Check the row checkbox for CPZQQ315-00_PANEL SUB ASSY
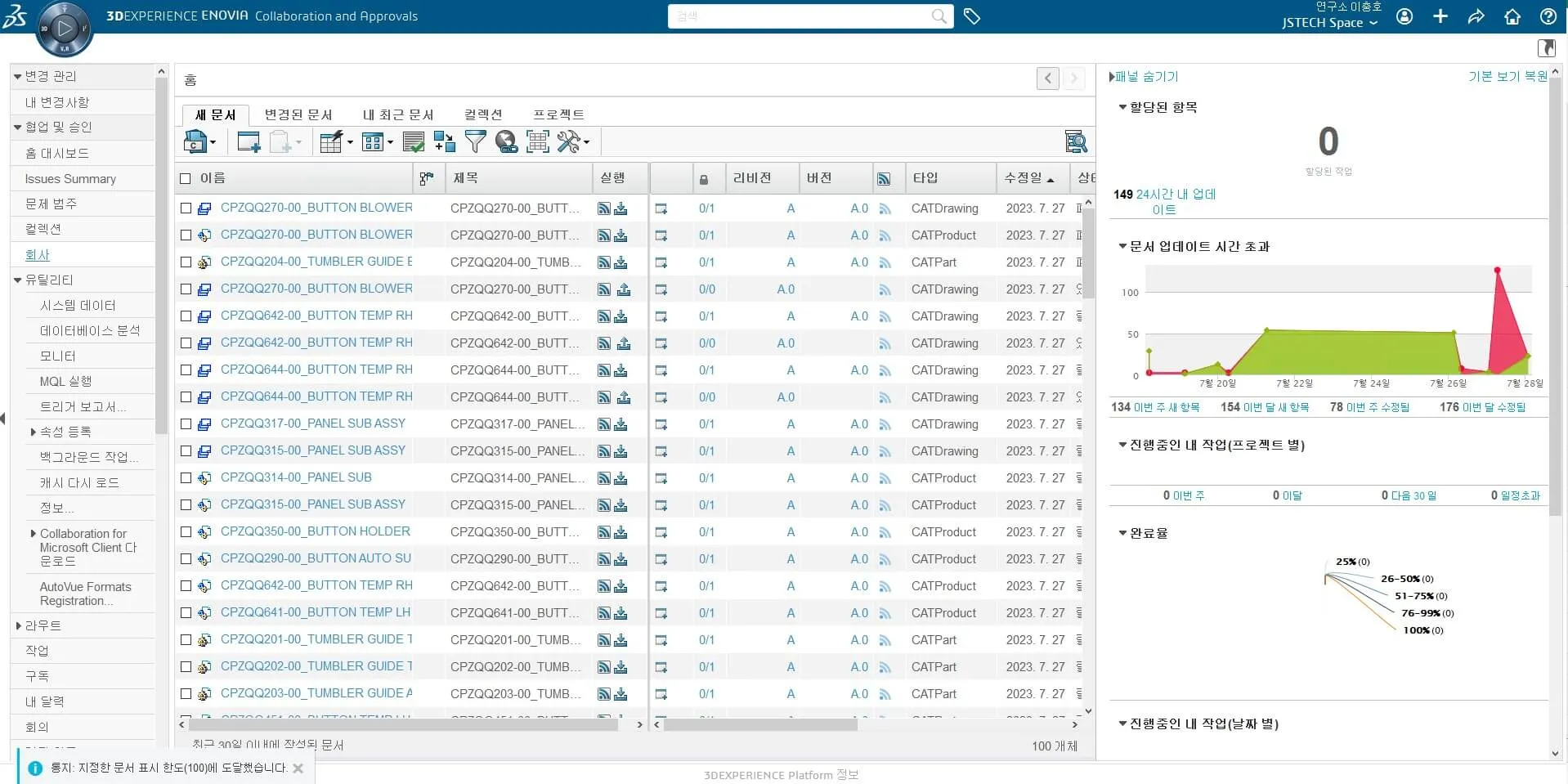Image resolution: width=1568 pixels, height=784 pixels. (185, 450)
